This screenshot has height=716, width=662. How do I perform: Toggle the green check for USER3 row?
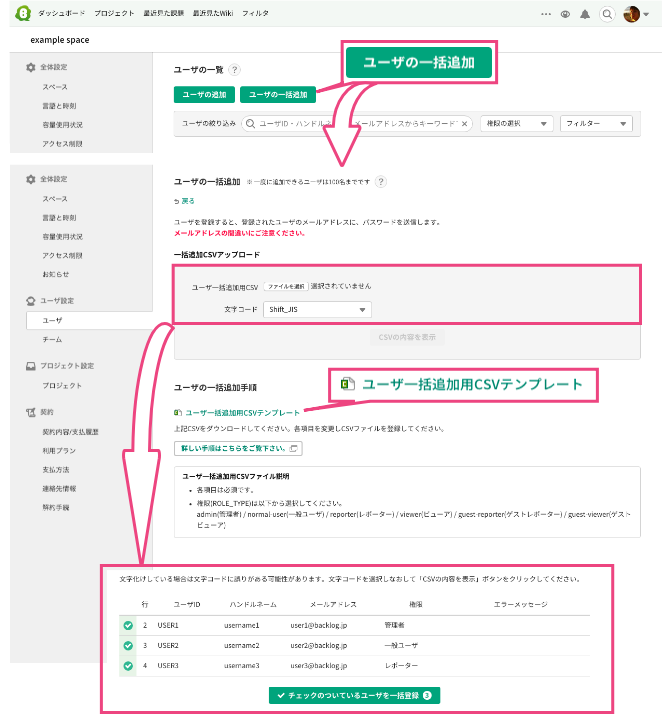tap(128, 666)
